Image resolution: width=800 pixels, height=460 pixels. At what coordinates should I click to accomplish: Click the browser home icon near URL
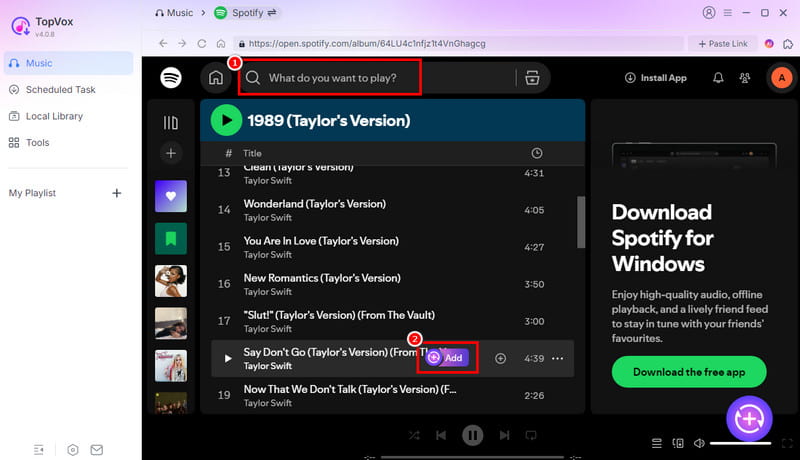(221, 44)
